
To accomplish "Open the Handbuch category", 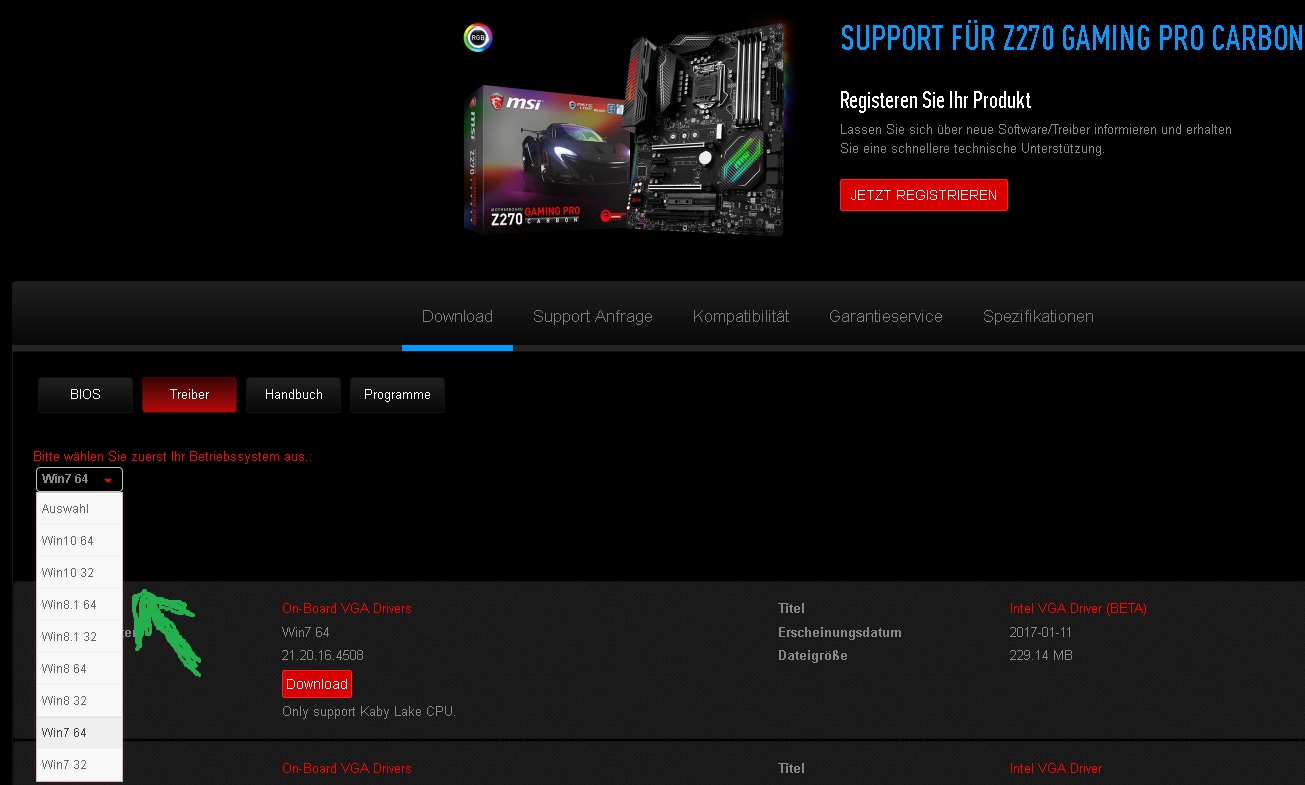I will tap(294, 394).
